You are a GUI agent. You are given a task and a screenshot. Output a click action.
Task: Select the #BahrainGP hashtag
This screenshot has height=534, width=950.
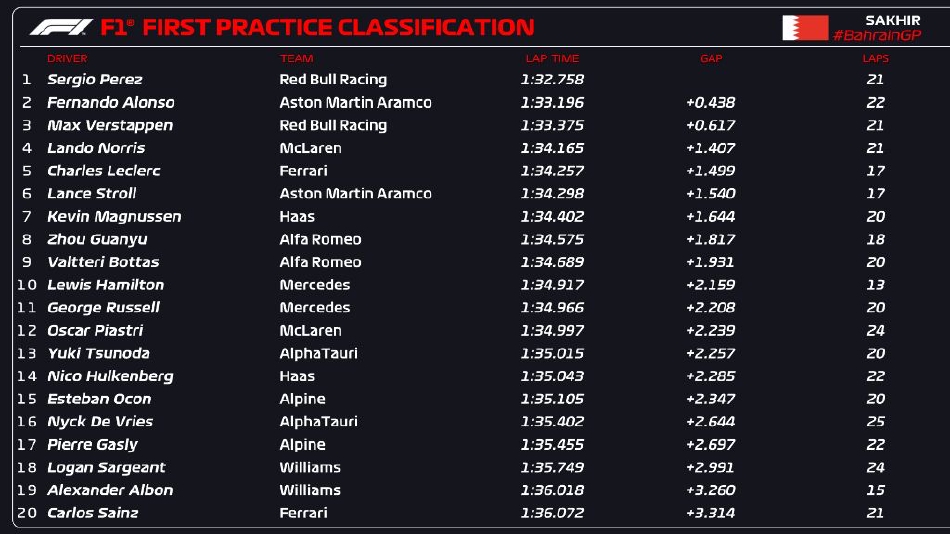(x=877, y=35)
